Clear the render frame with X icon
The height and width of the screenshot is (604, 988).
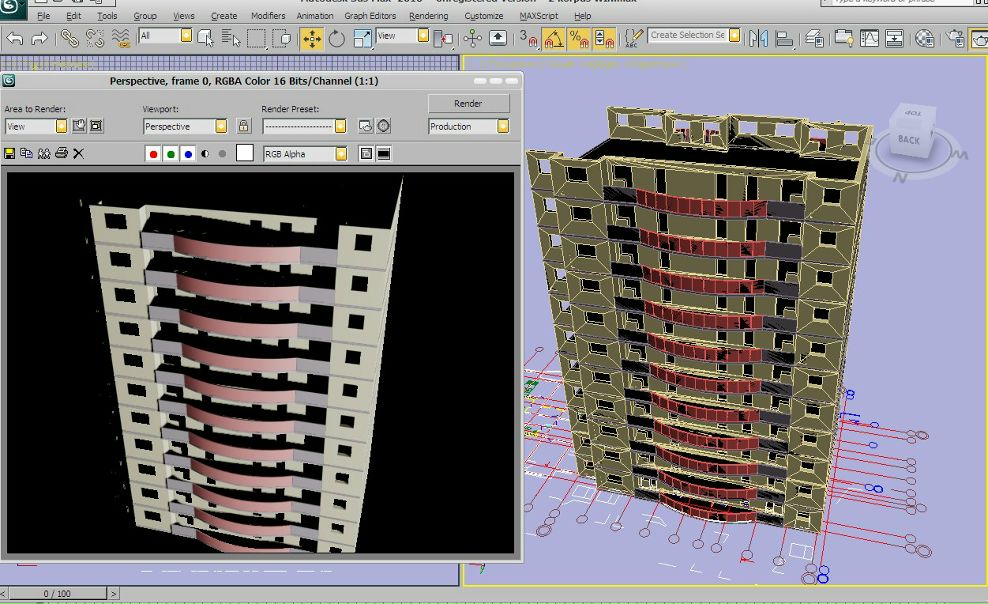coord(78,154)
